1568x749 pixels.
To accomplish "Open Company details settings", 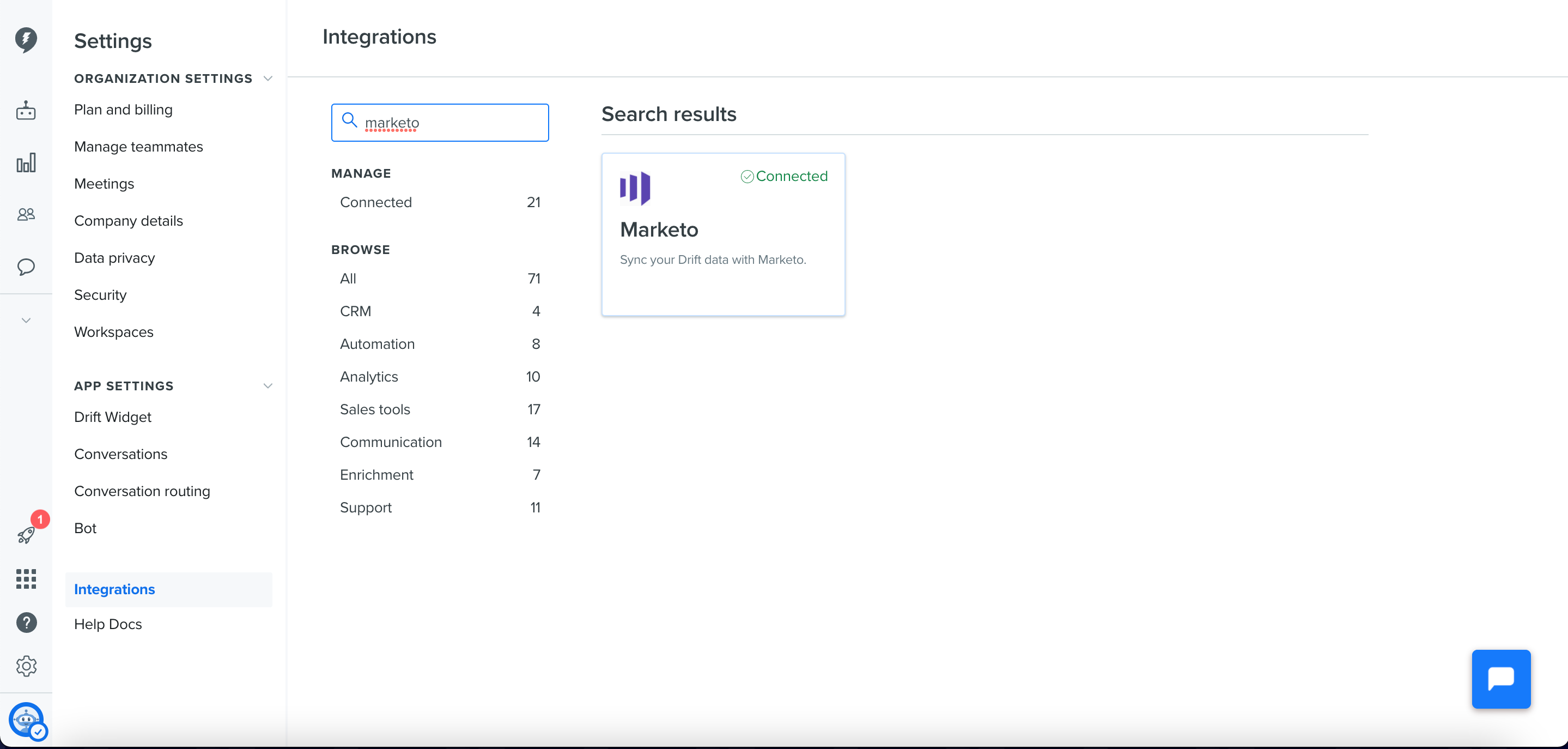I will pyautogui.click(x=129, y=221).
